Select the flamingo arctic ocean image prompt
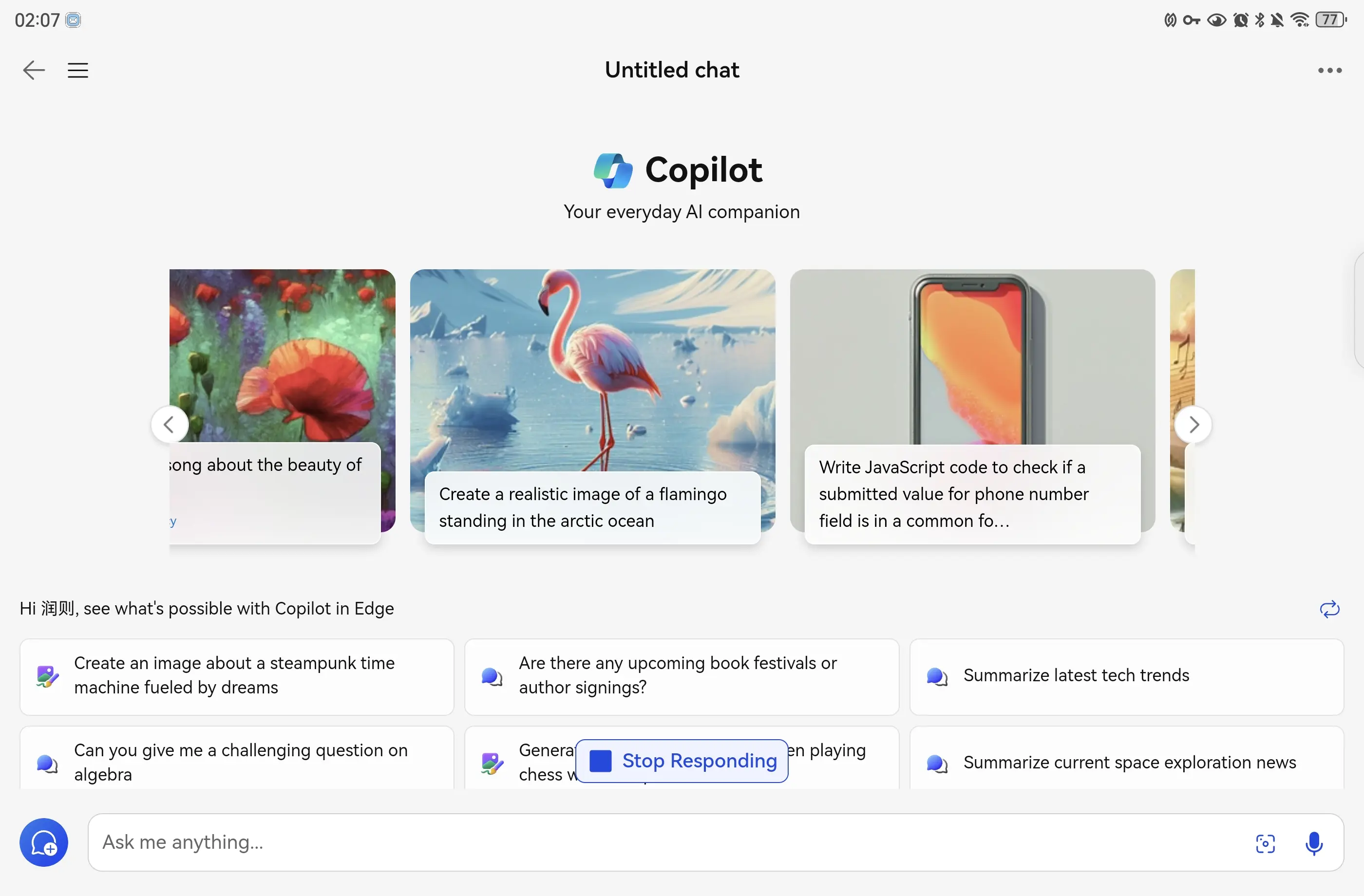This screenshot has height=896, width=1364. pyautogui.click(x=592, y=406)
